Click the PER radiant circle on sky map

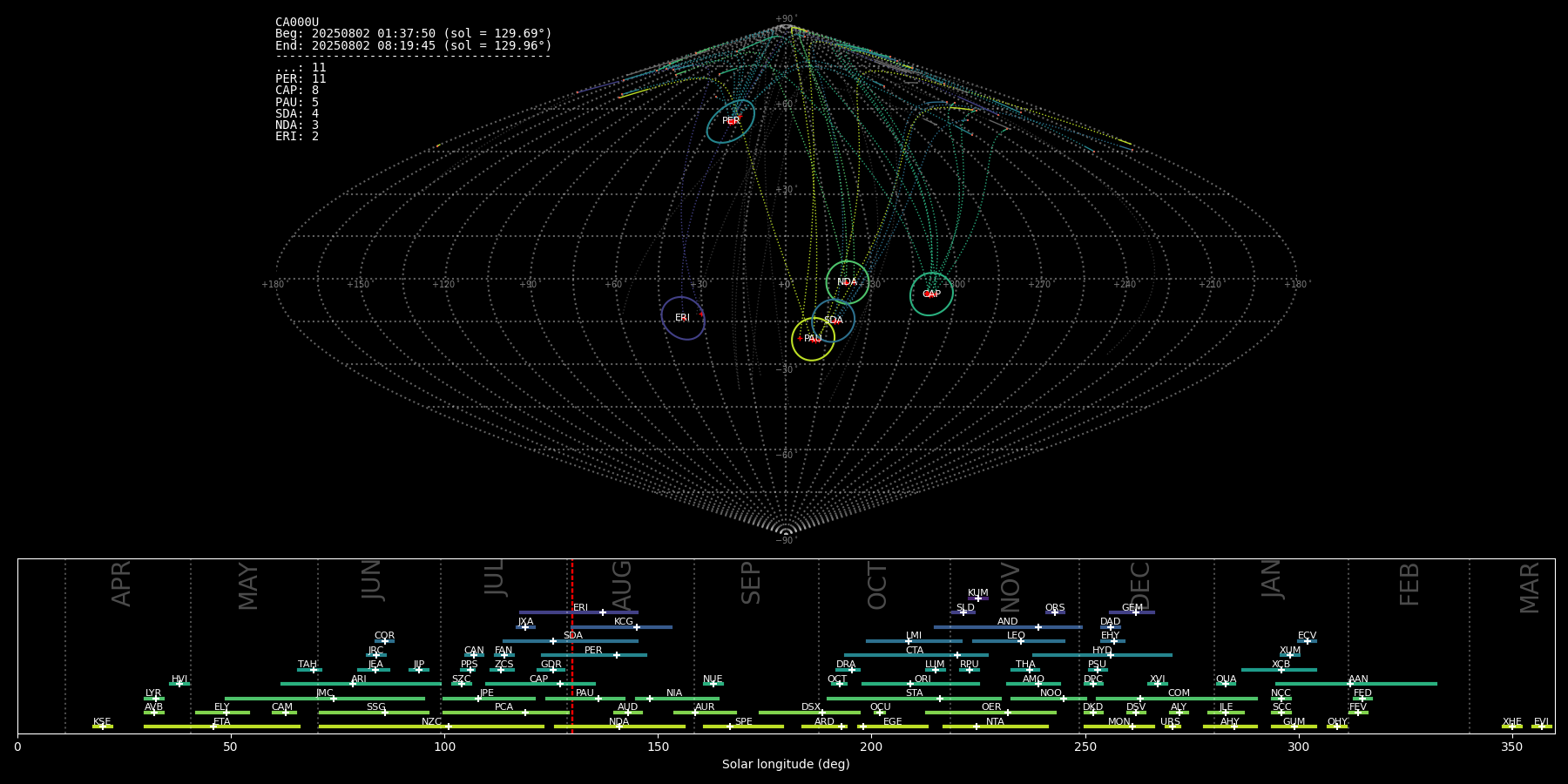point(731,121)
